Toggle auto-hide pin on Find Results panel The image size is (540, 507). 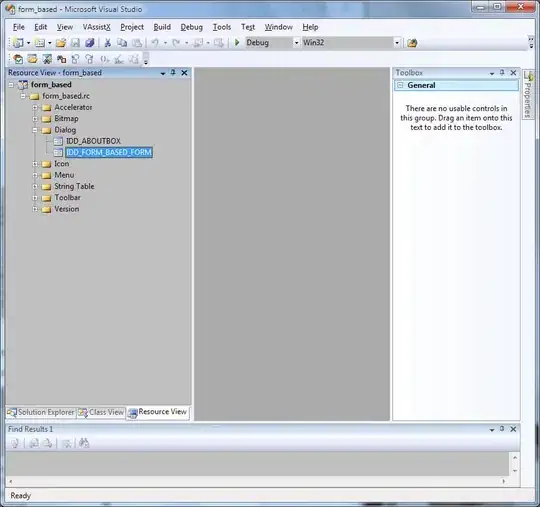click(502, 429)
